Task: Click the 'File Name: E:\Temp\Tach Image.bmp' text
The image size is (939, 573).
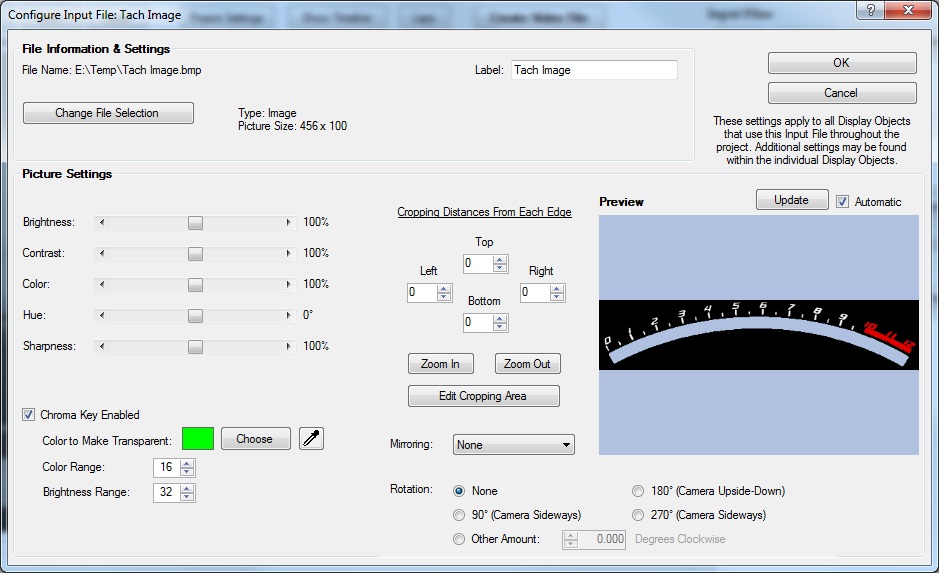Action: point(111,70)
